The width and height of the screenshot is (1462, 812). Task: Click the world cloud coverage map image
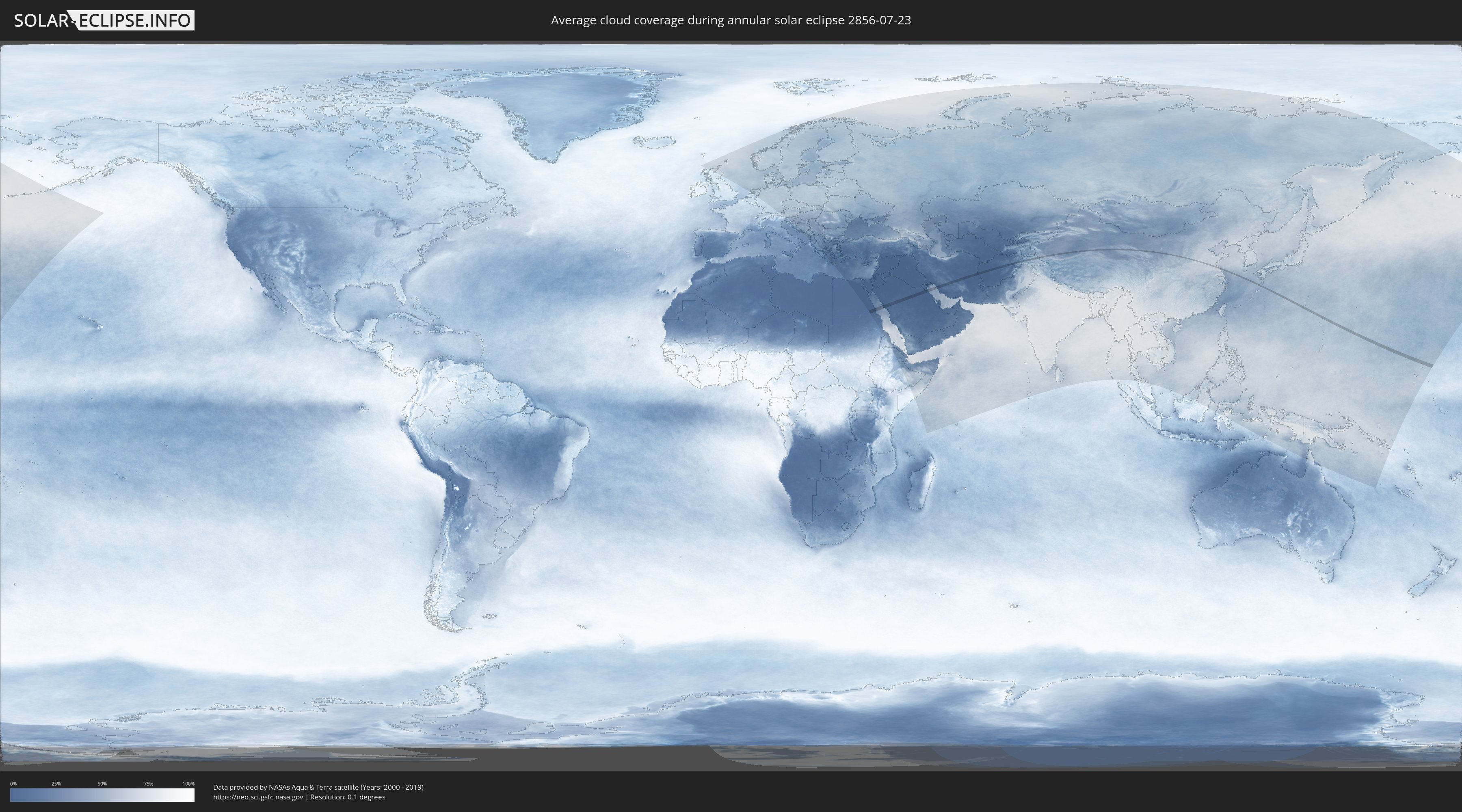point(731,406)
